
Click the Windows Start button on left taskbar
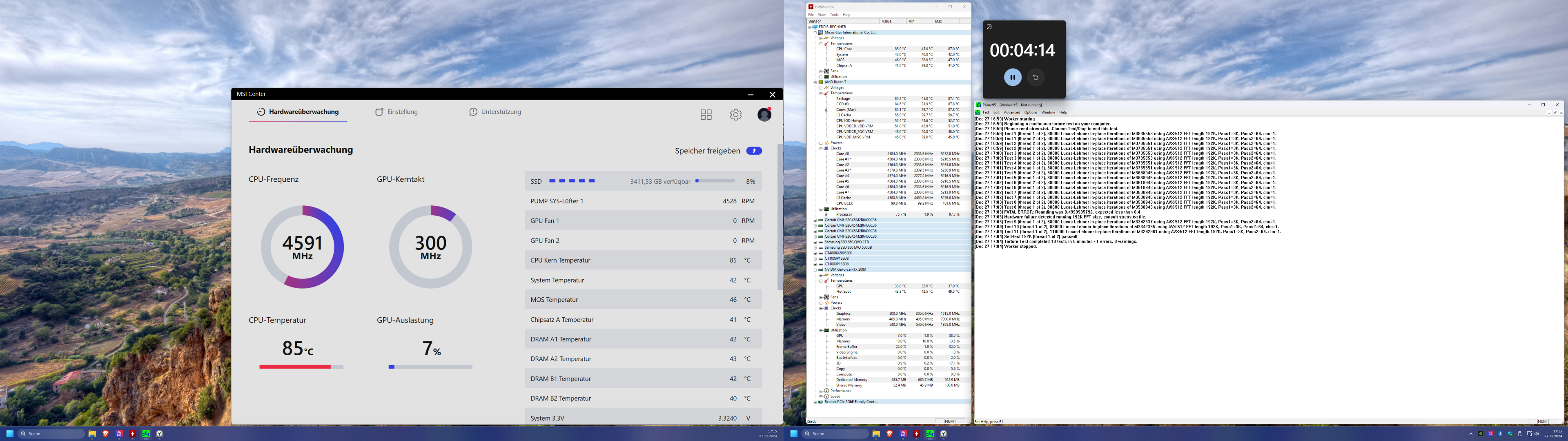coord(10,434)
